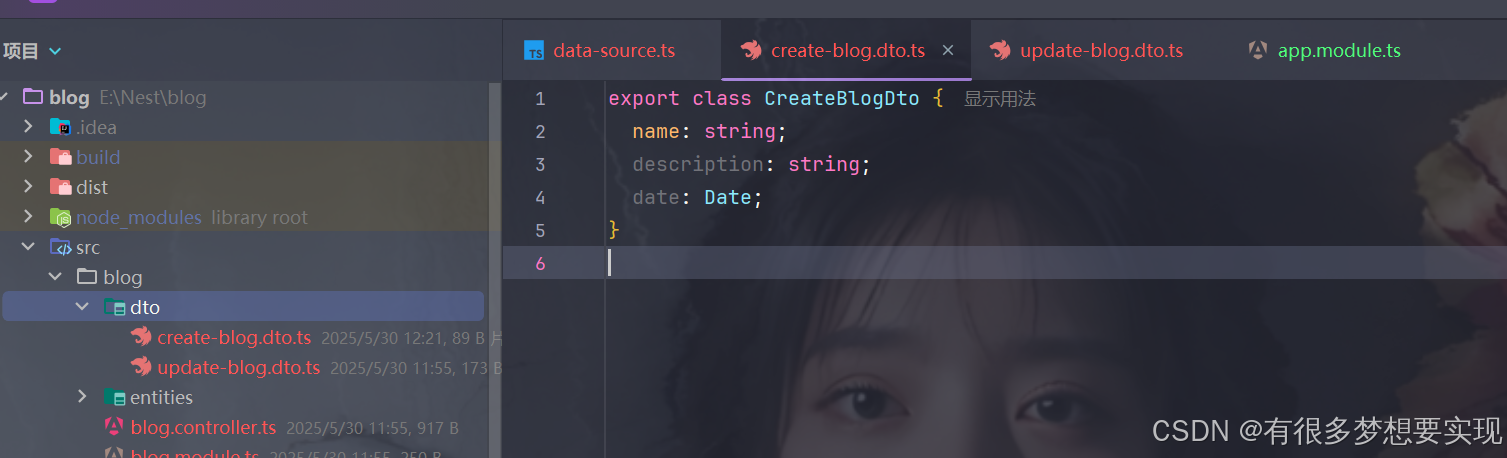Open blog.controller.ts in the project tree

203,427
